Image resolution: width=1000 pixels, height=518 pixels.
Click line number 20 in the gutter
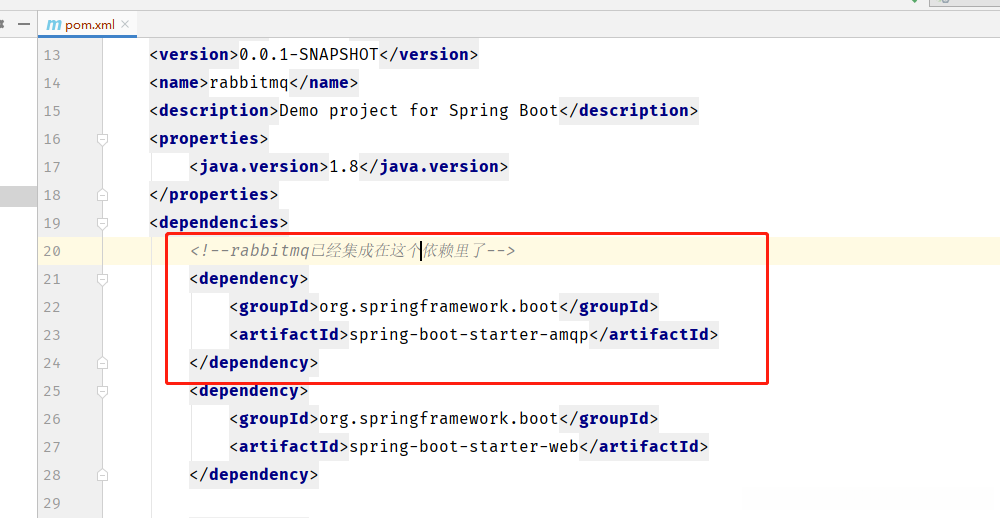point(51,251)
